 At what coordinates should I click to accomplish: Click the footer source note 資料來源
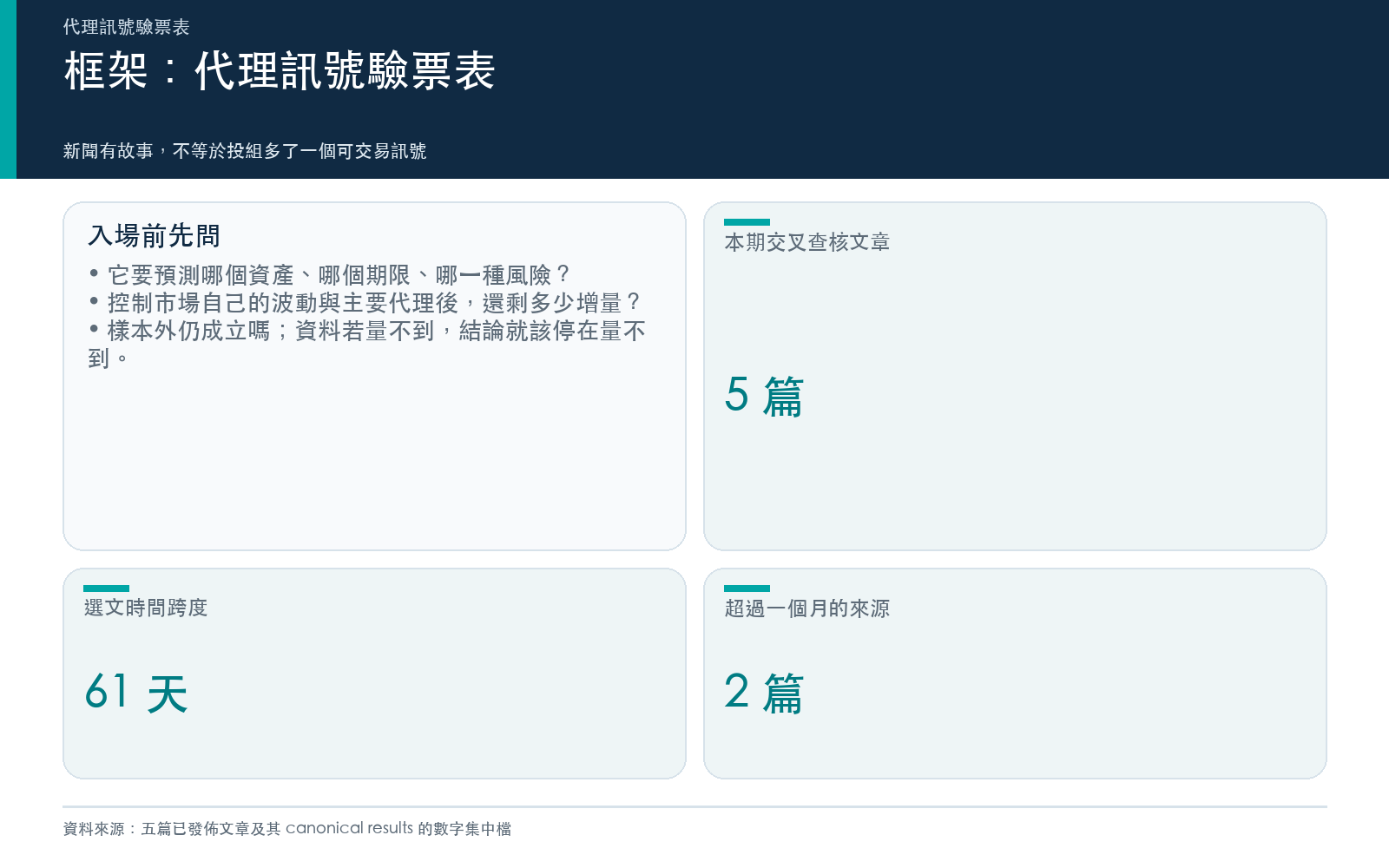[287, 828]
